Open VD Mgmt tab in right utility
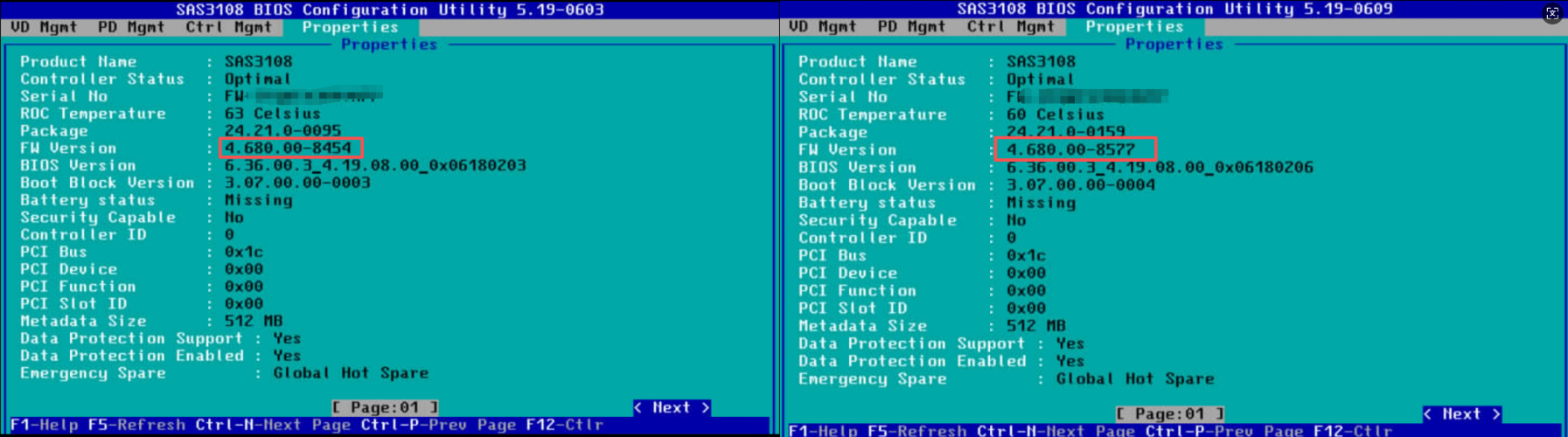Viewport: 1568px width, 437px height. 822,27
